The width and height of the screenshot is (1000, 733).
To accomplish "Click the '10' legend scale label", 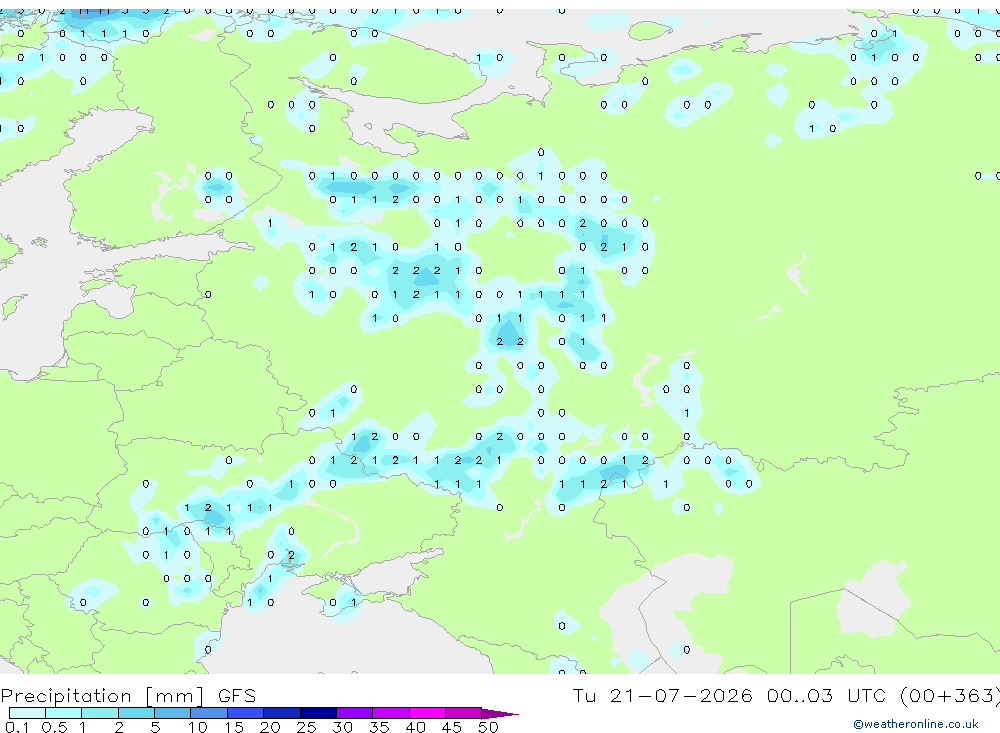I will 198,727.
